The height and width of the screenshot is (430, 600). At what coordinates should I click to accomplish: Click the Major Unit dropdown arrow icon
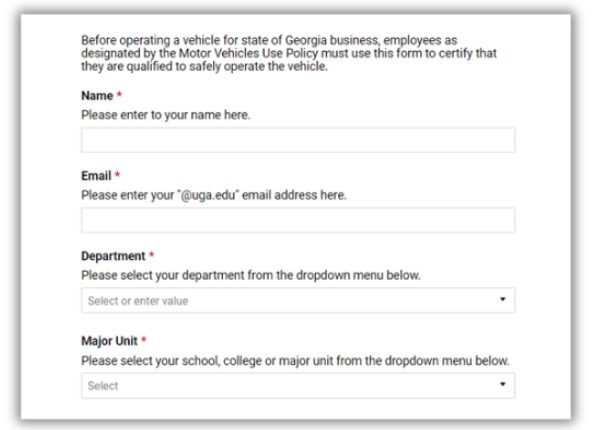point(502,384)
